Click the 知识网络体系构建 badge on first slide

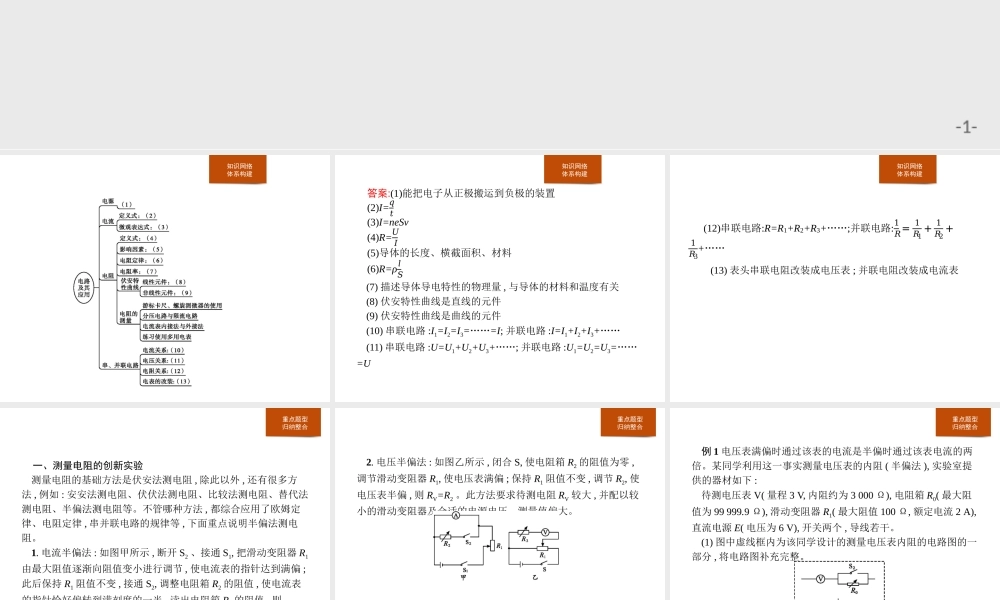(238, 169)
